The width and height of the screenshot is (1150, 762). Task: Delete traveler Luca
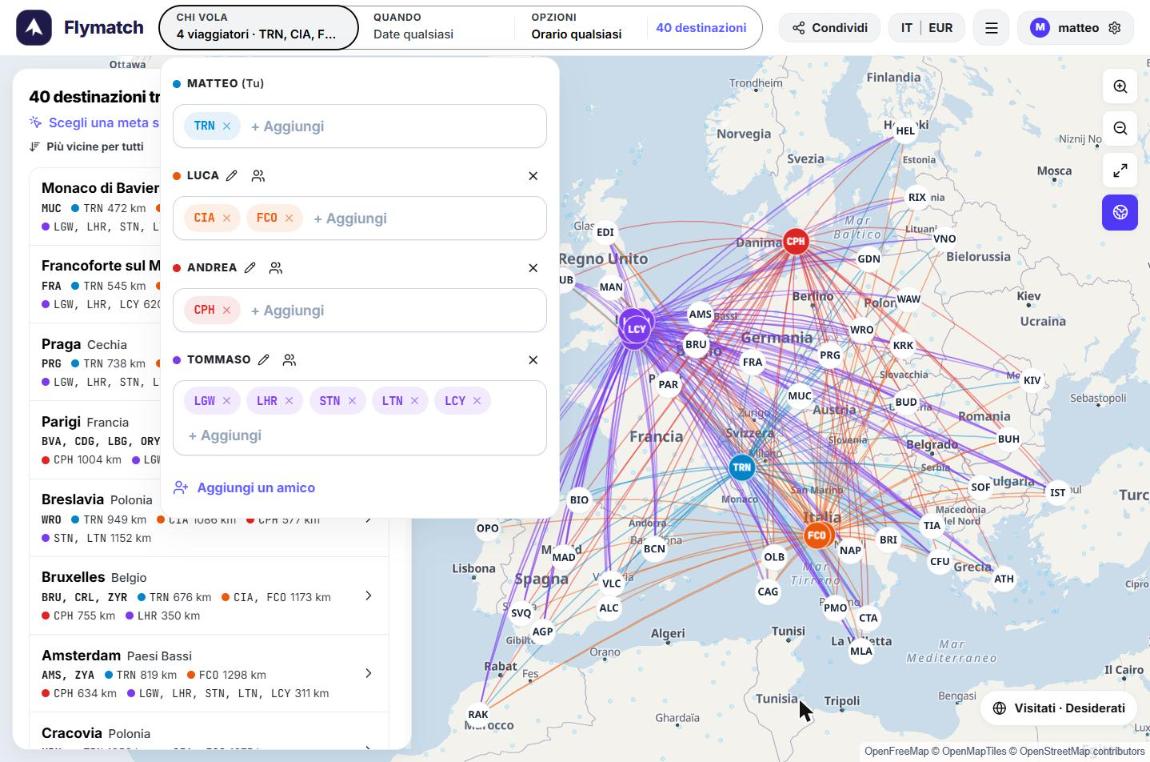(x=533, y=176)
